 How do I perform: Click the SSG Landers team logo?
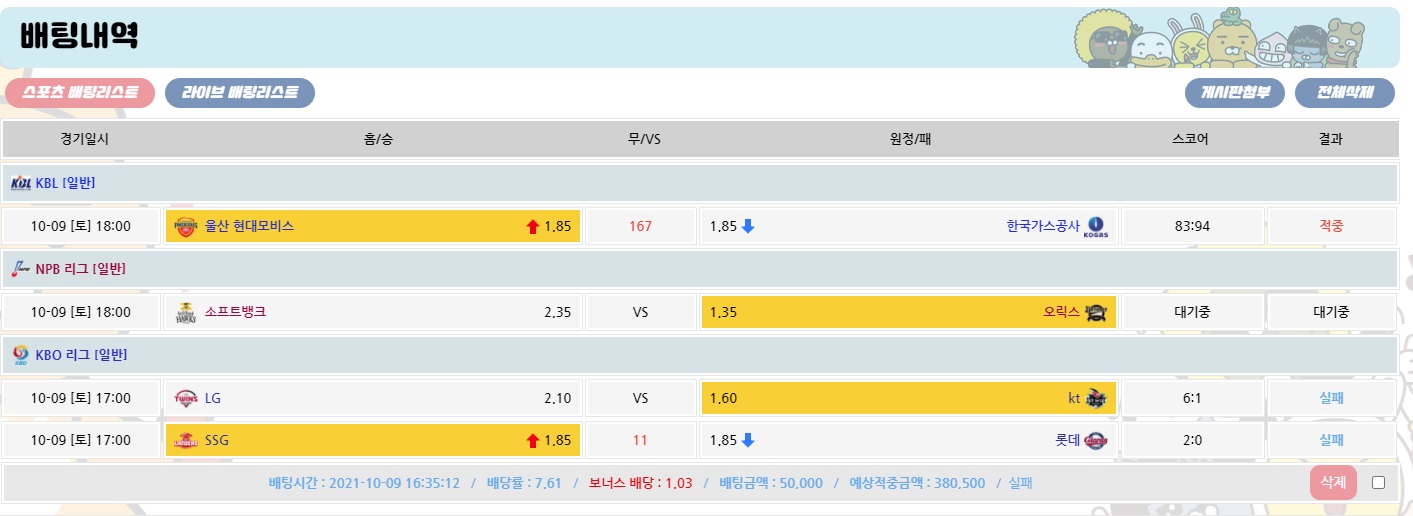(x=186, y=440)
